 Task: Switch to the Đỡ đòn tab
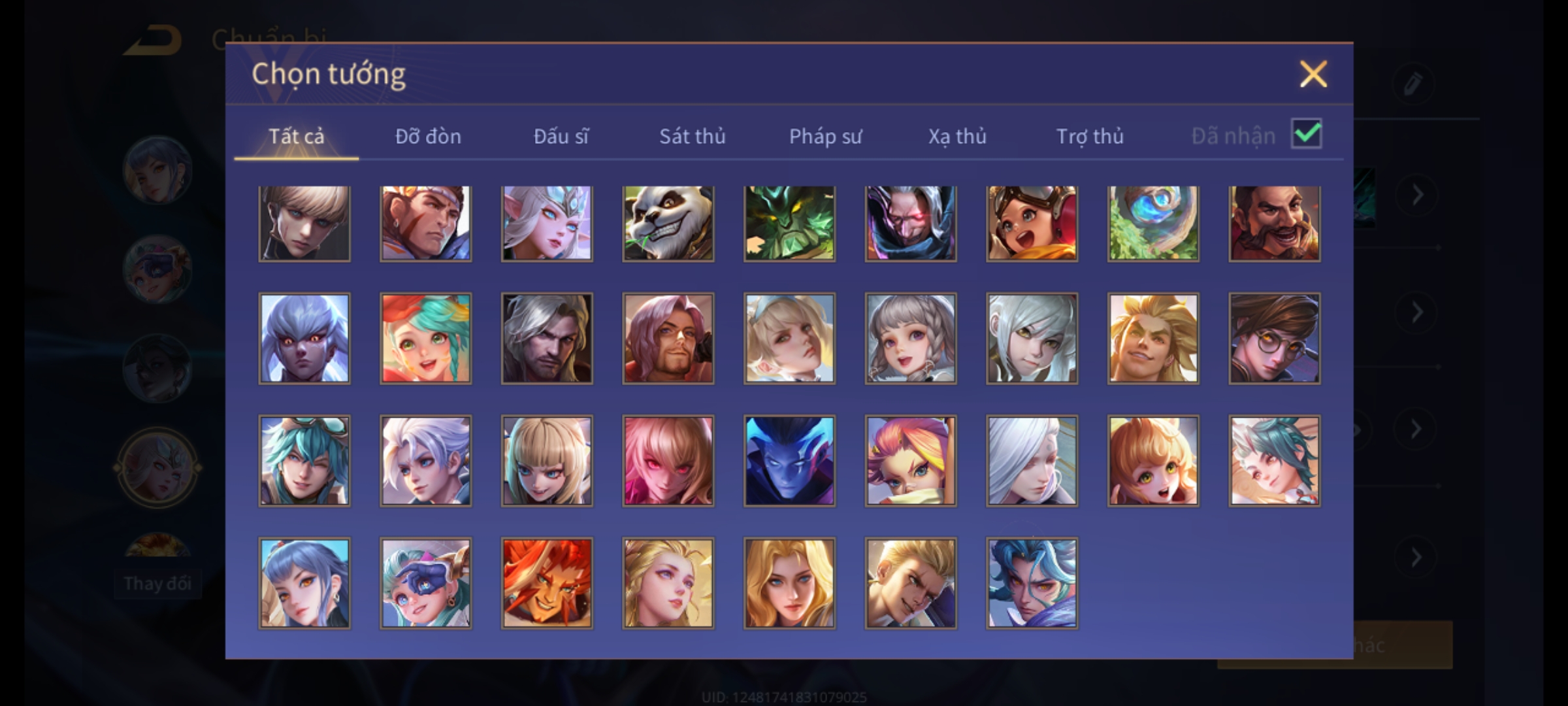click(428, 136)
